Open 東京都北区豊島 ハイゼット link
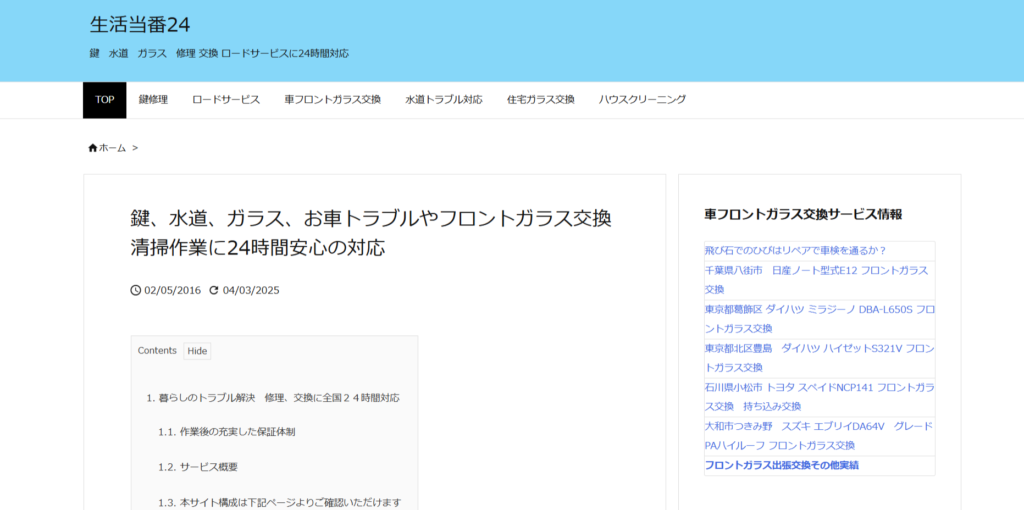 pos(819,358)
